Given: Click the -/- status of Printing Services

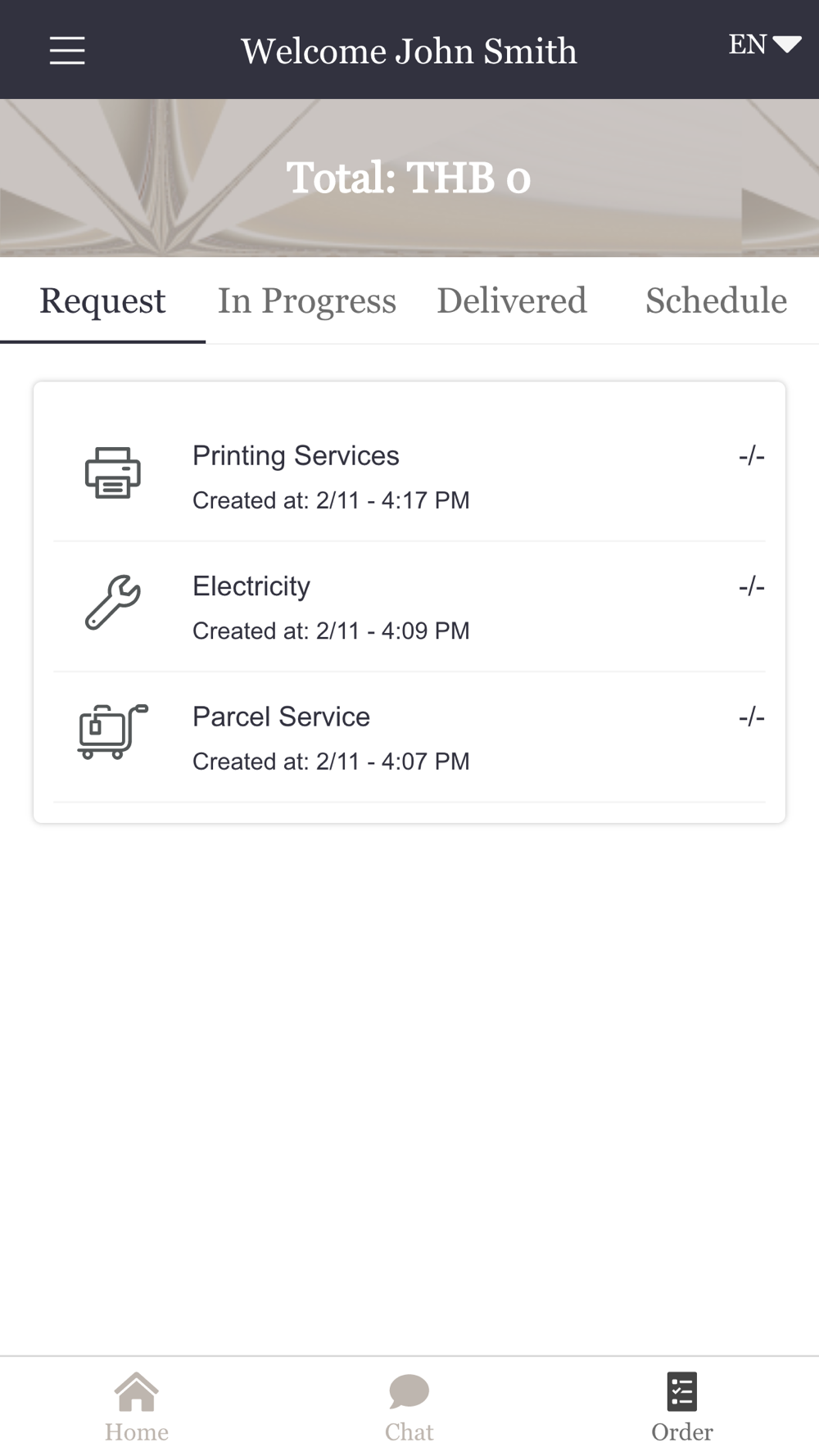Looking at the screenshot, I should pyautogui.click(x=751, y=456).
